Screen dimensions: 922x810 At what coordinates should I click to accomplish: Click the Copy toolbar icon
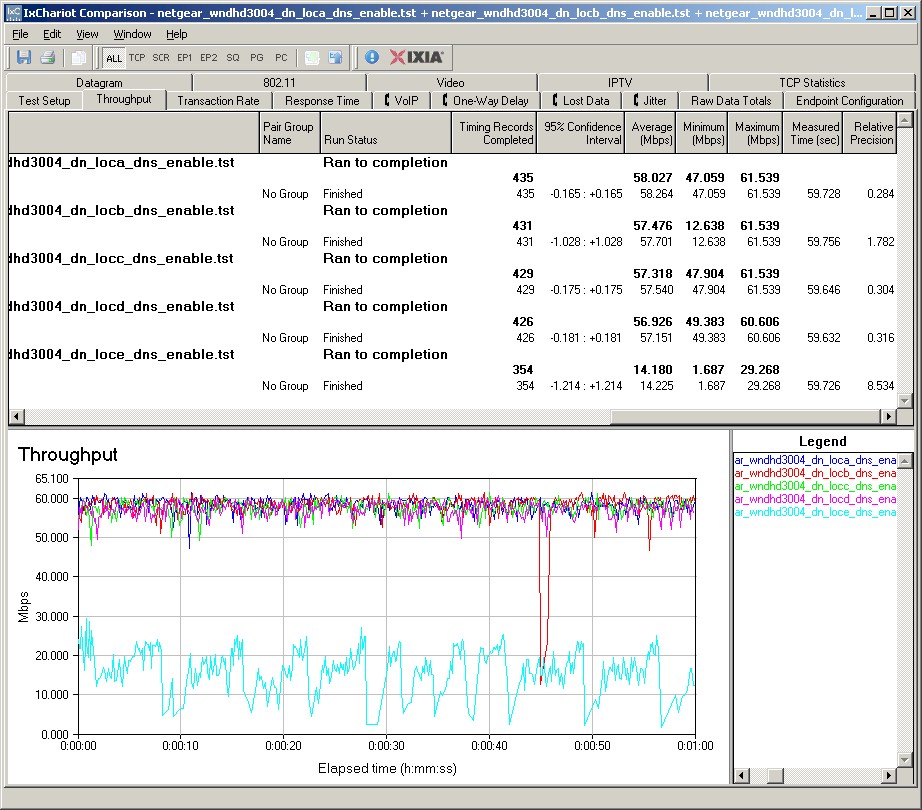coord(78,58)
